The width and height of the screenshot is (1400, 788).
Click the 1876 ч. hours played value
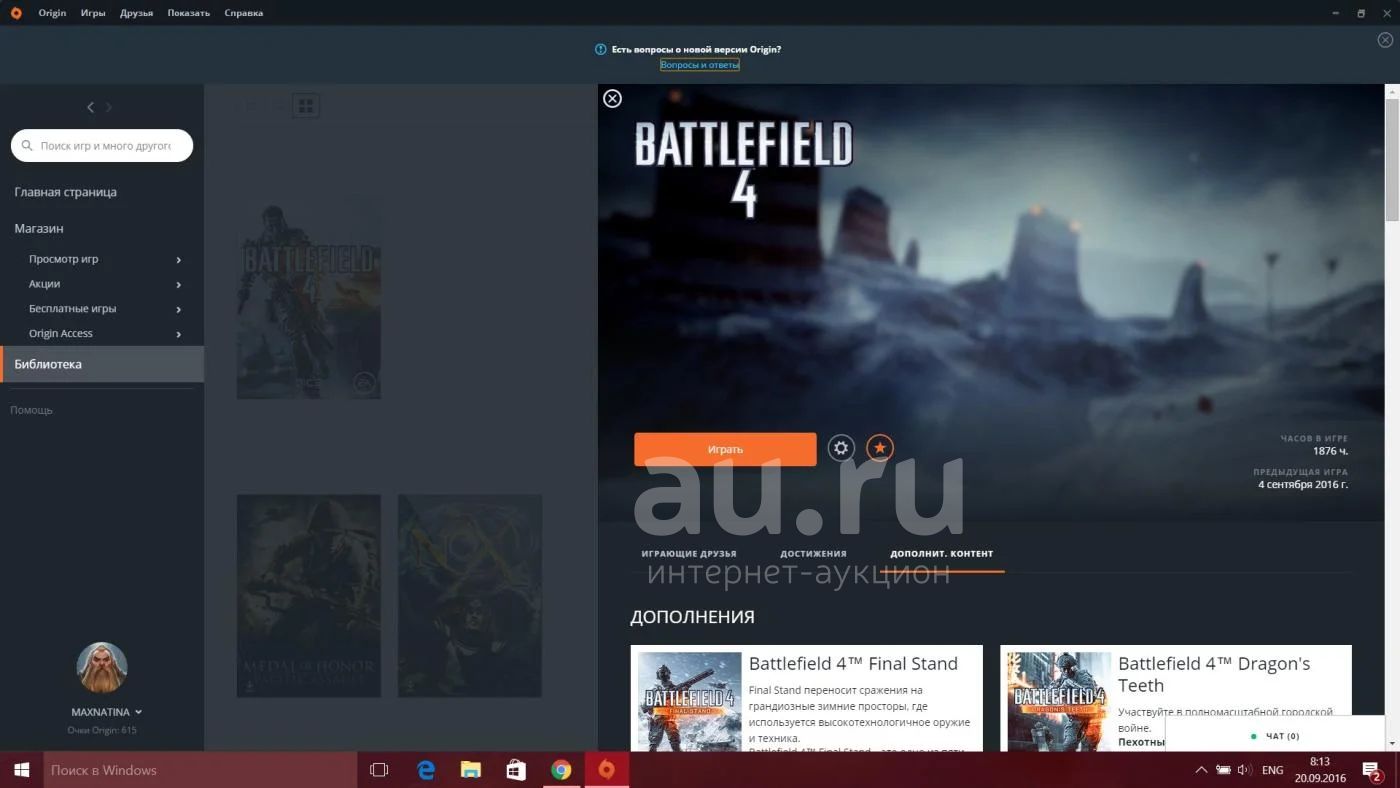1330,451
